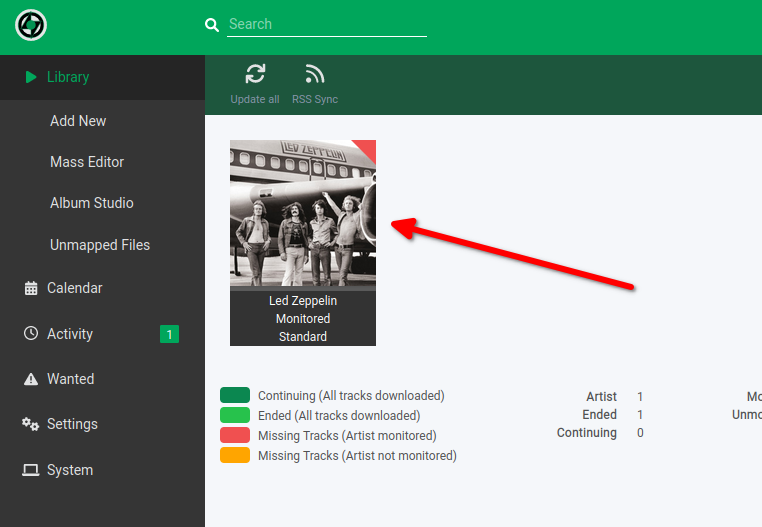Click the Activity clock icon
Viewport: 762px width, 527px height.
coord(31,334)
